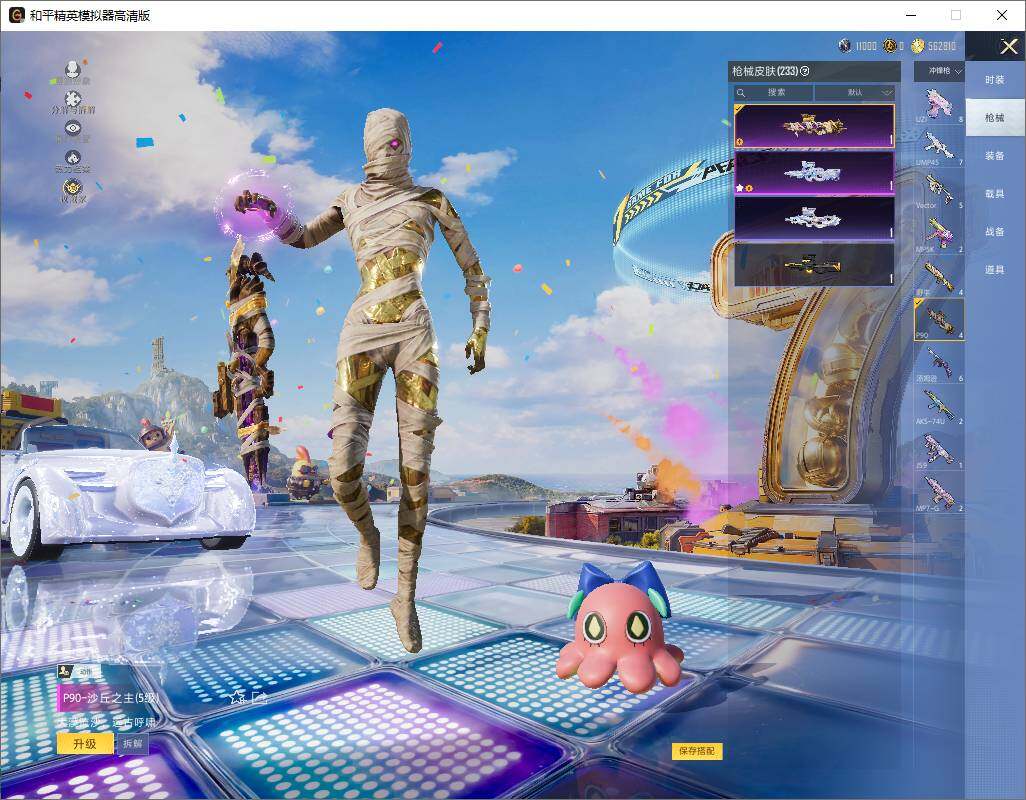Click the 搜索 search field
The image size is (1026, 800).
(773, 93)
